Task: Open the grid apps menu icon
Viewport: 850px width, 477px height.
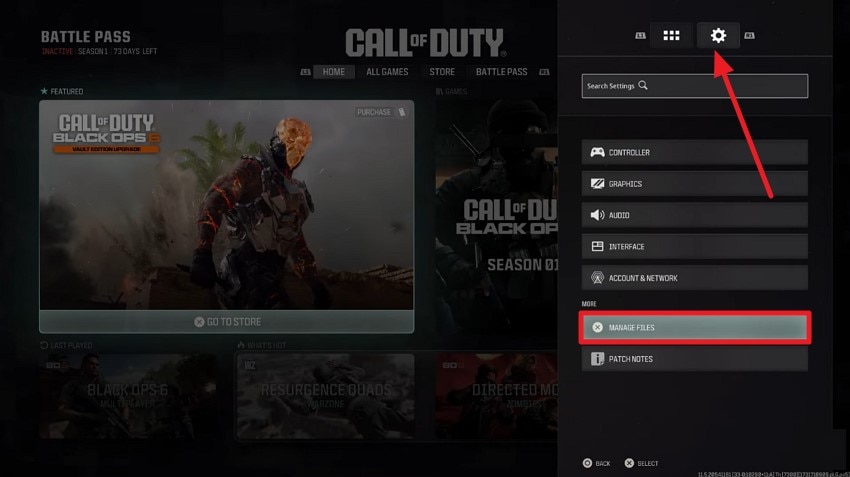Action: click(671, 36)
